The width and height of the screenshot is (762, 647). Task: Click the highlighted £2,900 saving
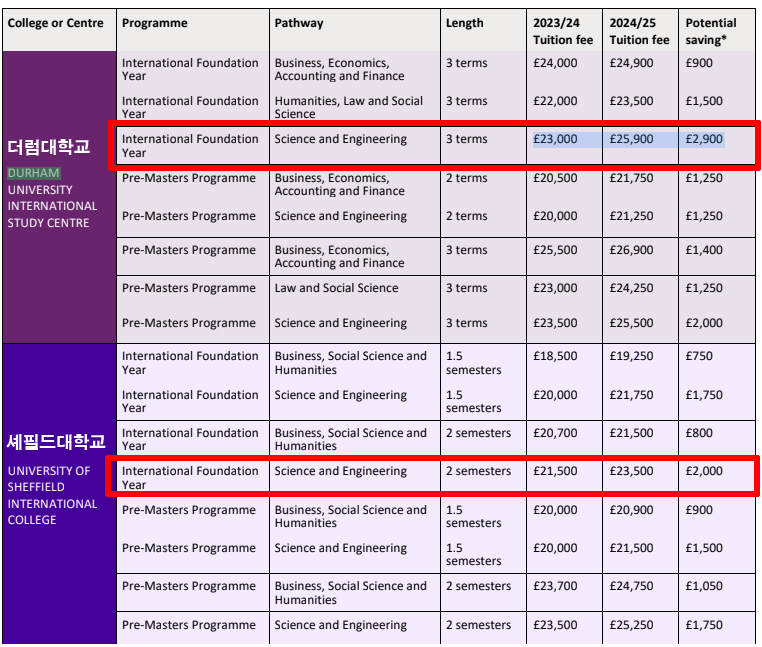coord(704,139)
